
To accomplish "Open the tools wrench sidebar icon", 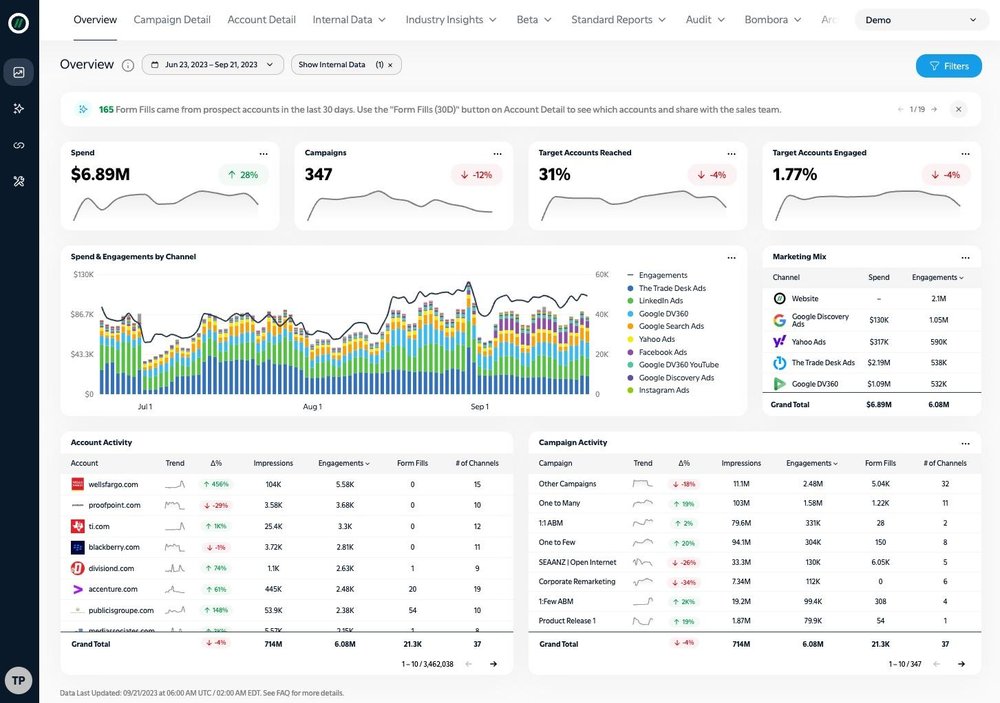I will 18,182.
